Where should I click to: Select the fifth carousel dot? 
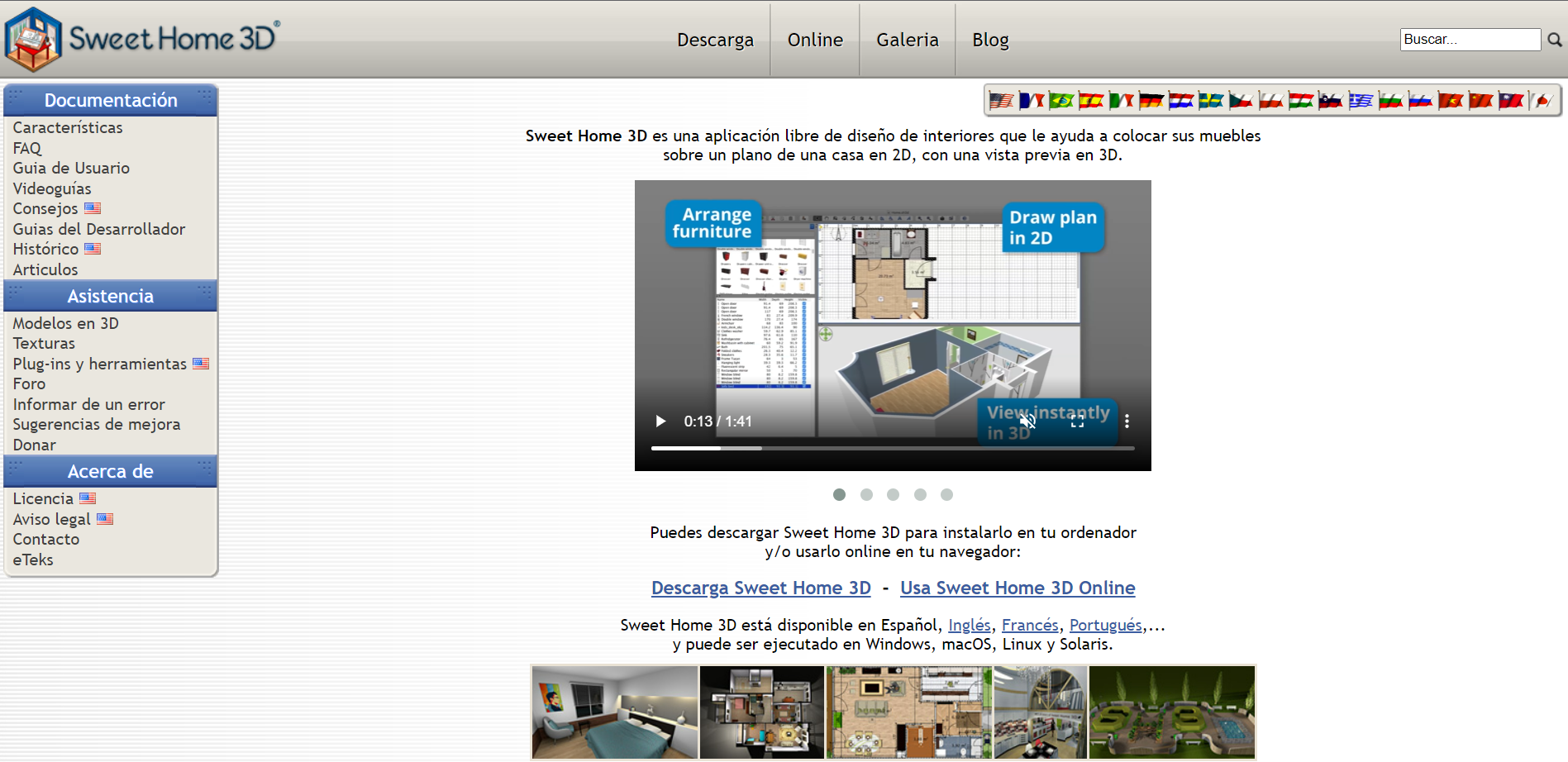[x=946, y=494]
